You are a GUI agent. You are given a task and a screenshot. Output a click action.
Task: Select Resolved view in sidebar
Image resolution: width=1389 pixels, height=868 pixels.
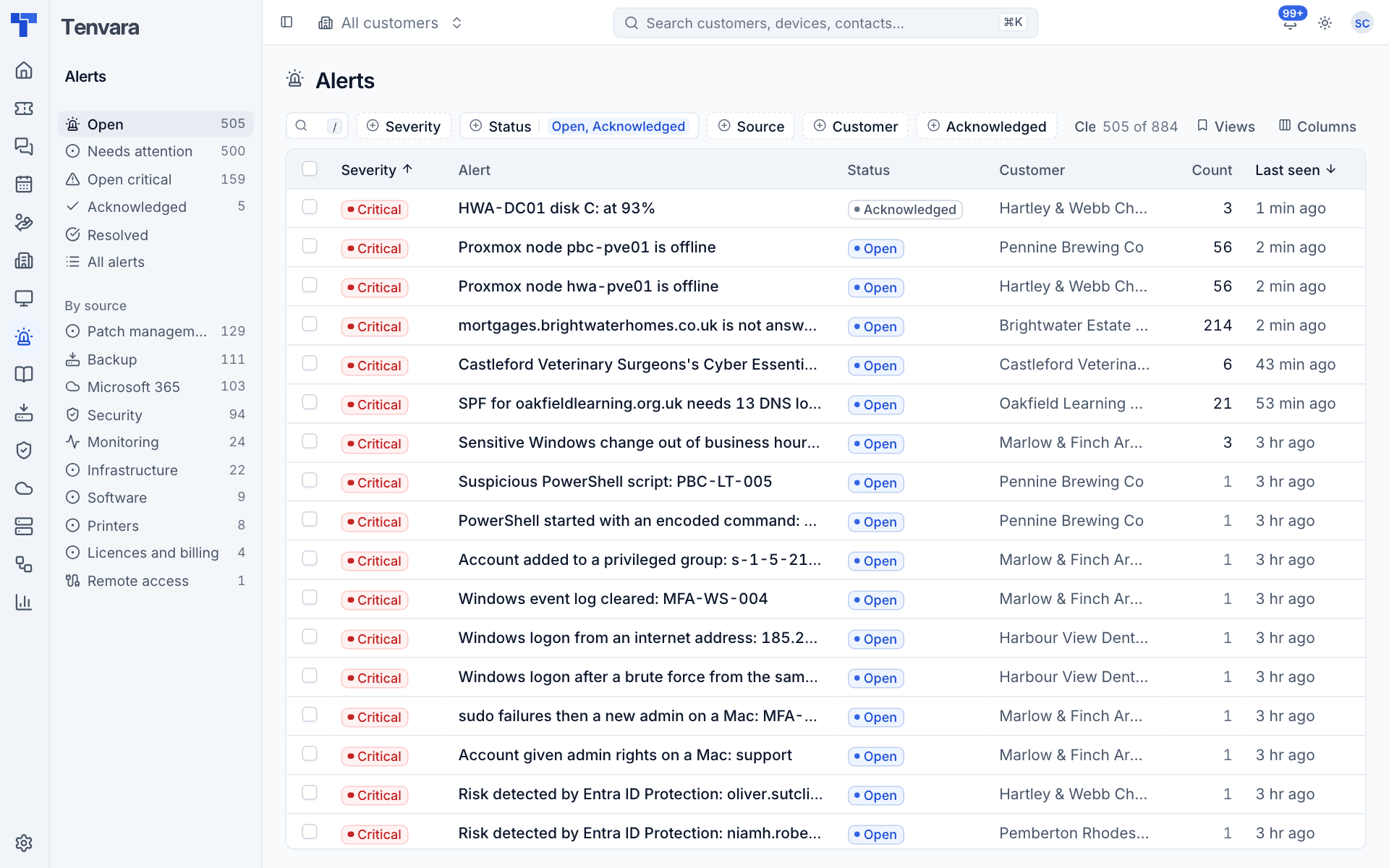[x=156, y=235]
